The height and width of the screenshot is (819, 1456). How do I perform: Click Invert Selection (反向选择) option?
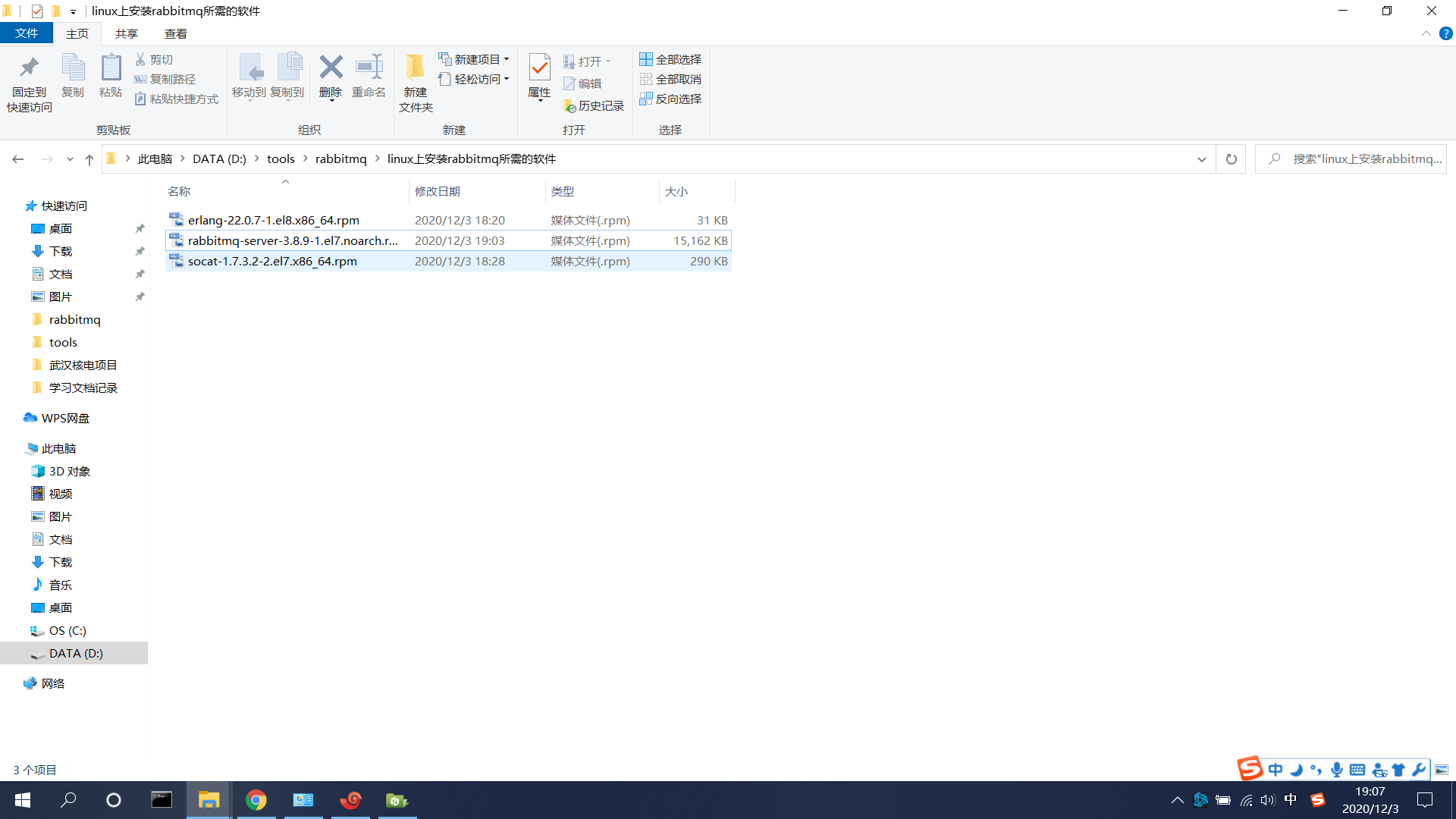click(x=670, y=99)
